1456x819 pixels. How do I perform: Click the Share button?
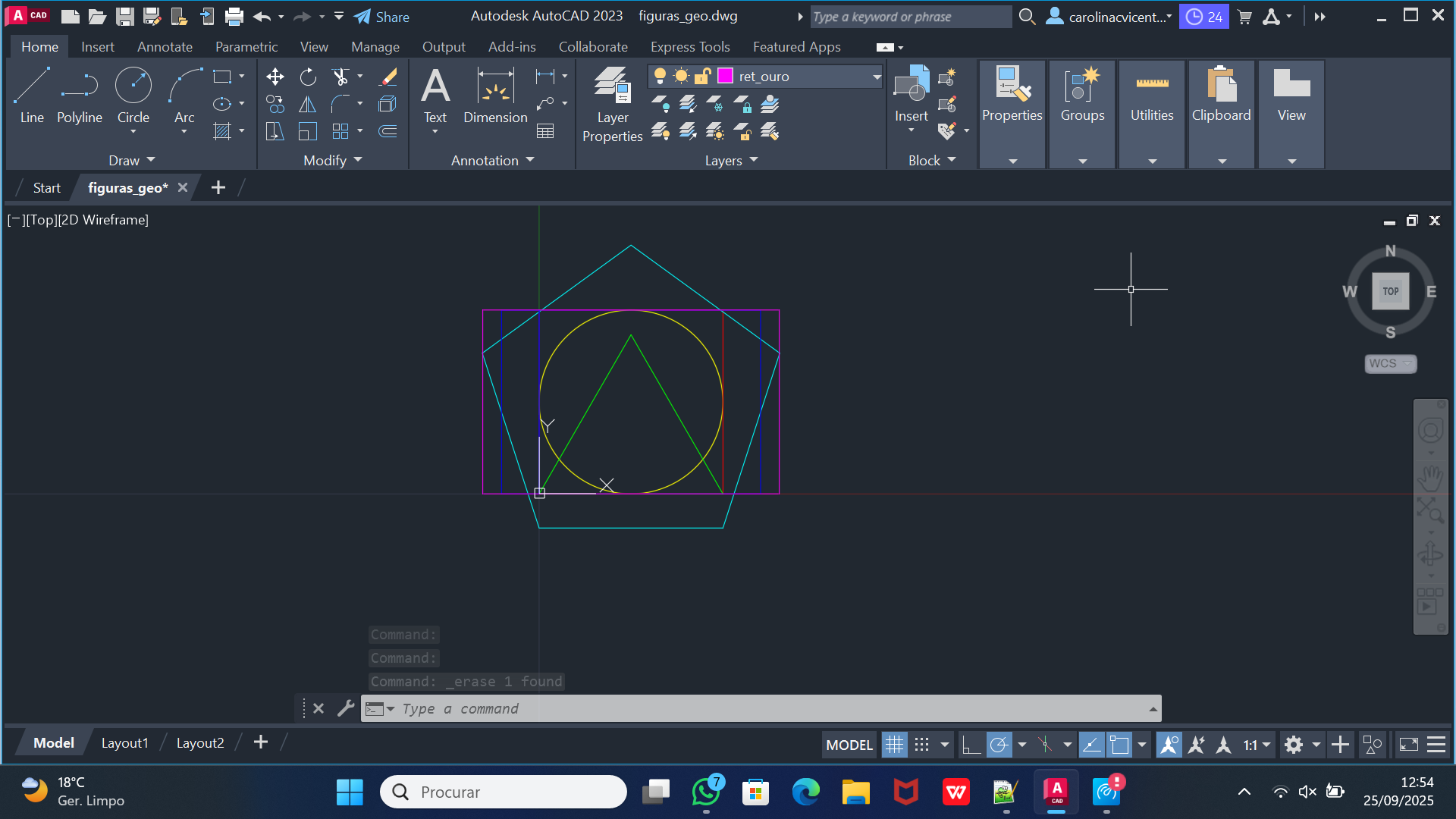[x=381, y=17]
